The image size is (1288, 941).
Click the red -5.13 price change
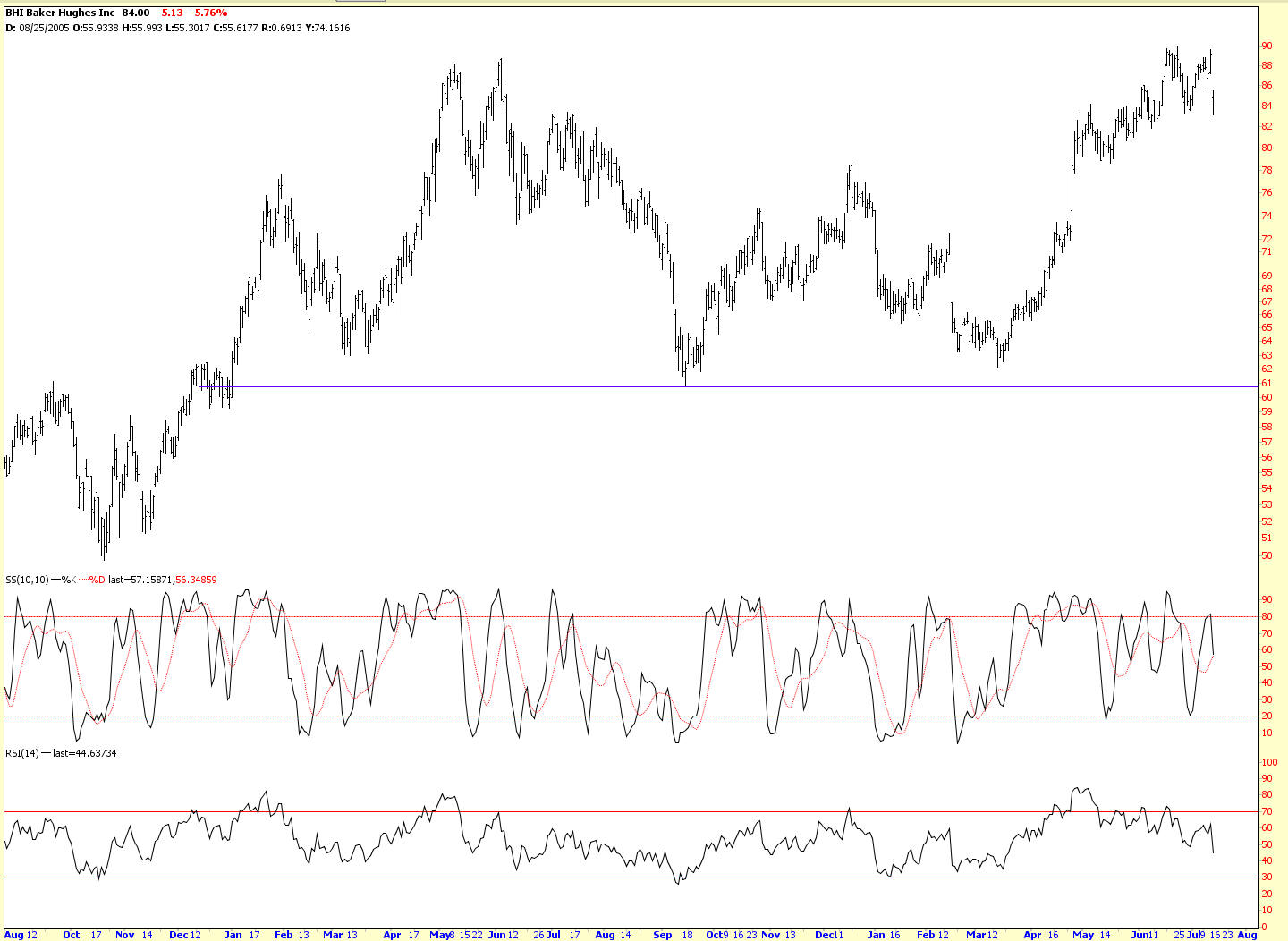(169, 13)
